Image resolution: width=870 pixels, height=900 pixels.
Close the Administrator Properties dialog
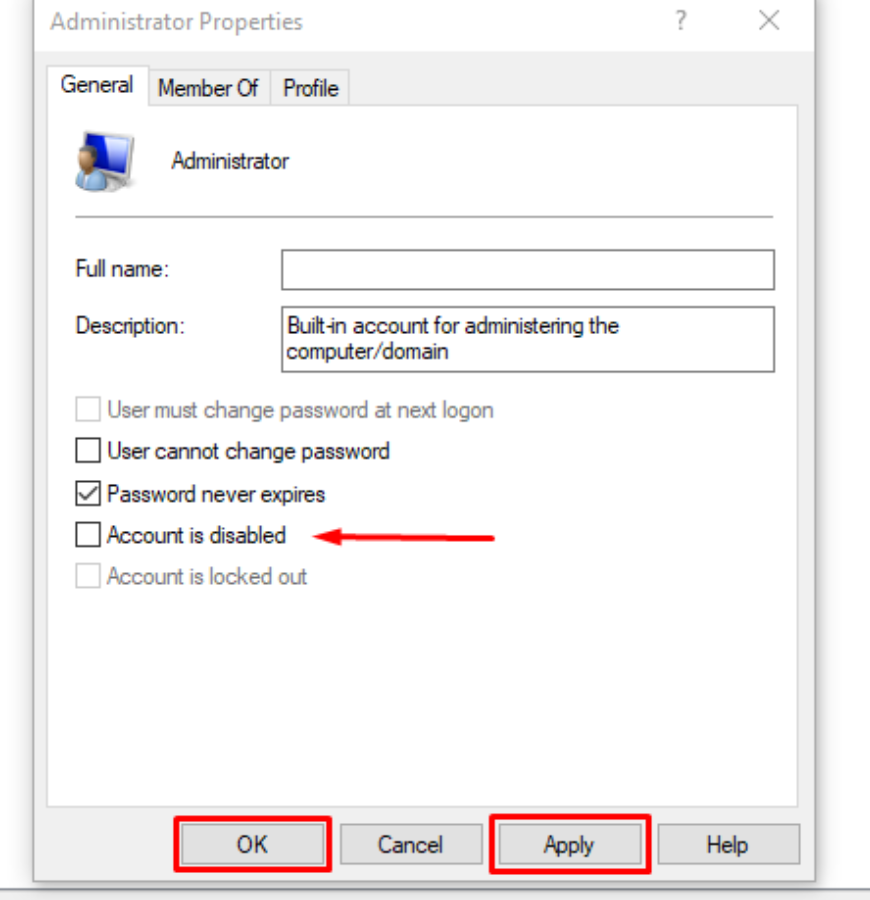[x=769, y=21]
